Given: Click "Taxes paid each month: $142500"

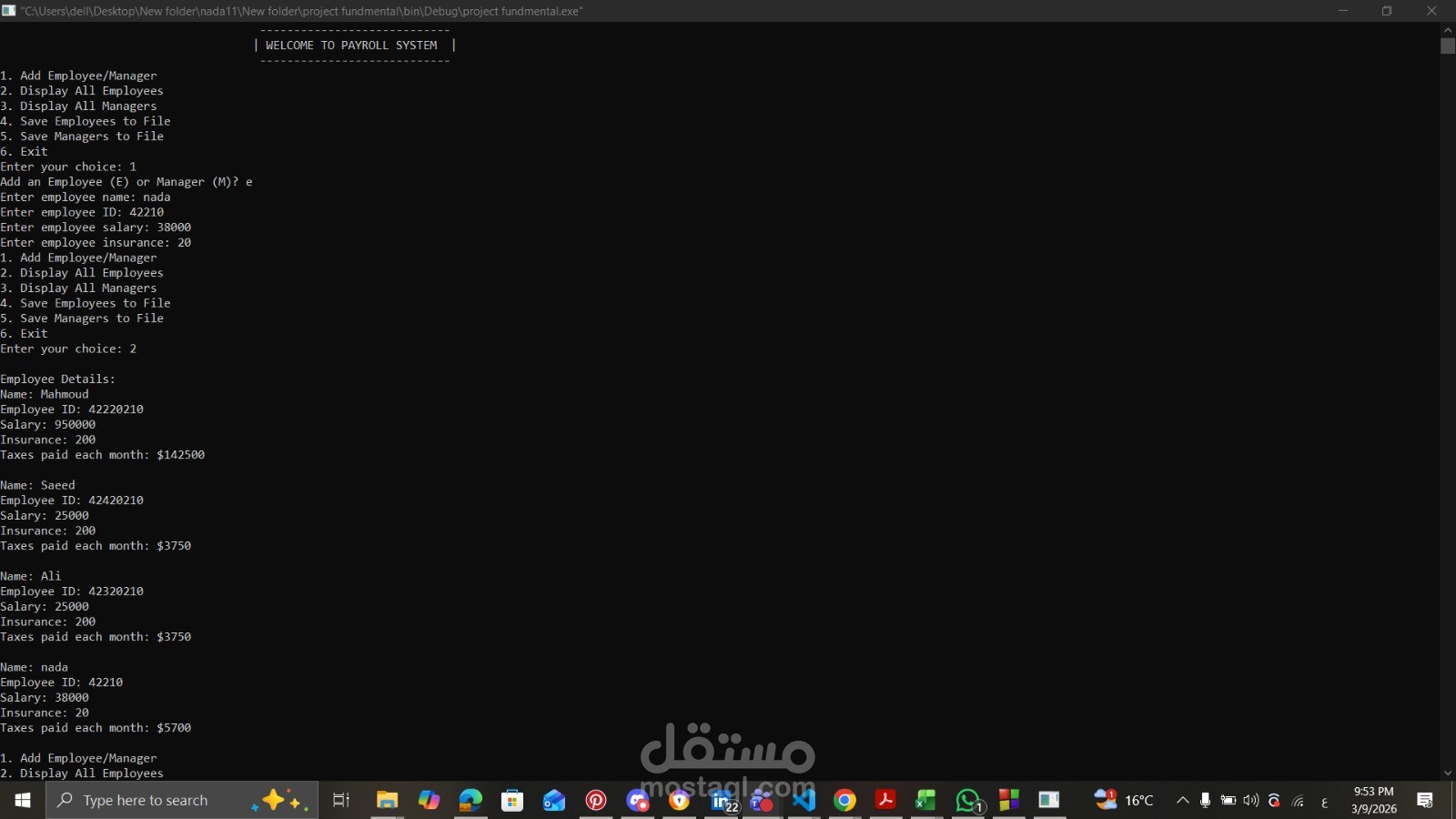Looking at the screenshot, I should click(103, 455).
